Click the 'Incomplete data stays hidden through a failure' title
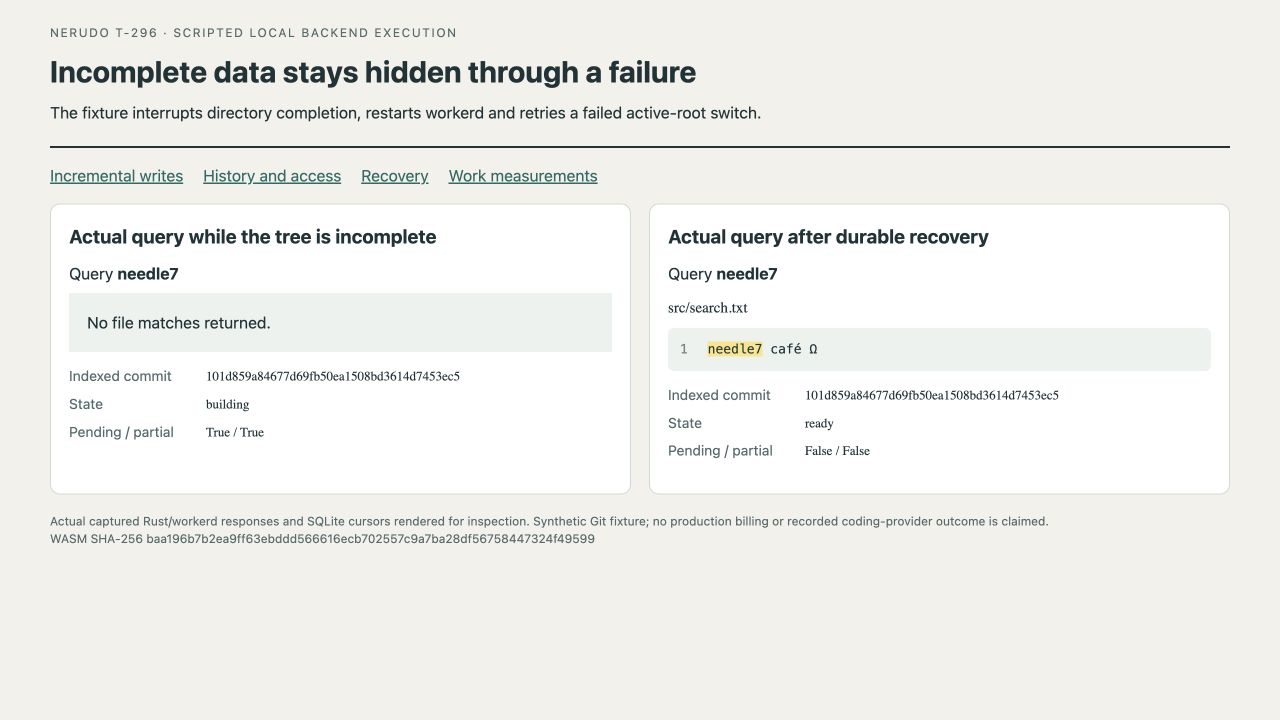This screenshot has height=720, width=1280. coord(373,72)
